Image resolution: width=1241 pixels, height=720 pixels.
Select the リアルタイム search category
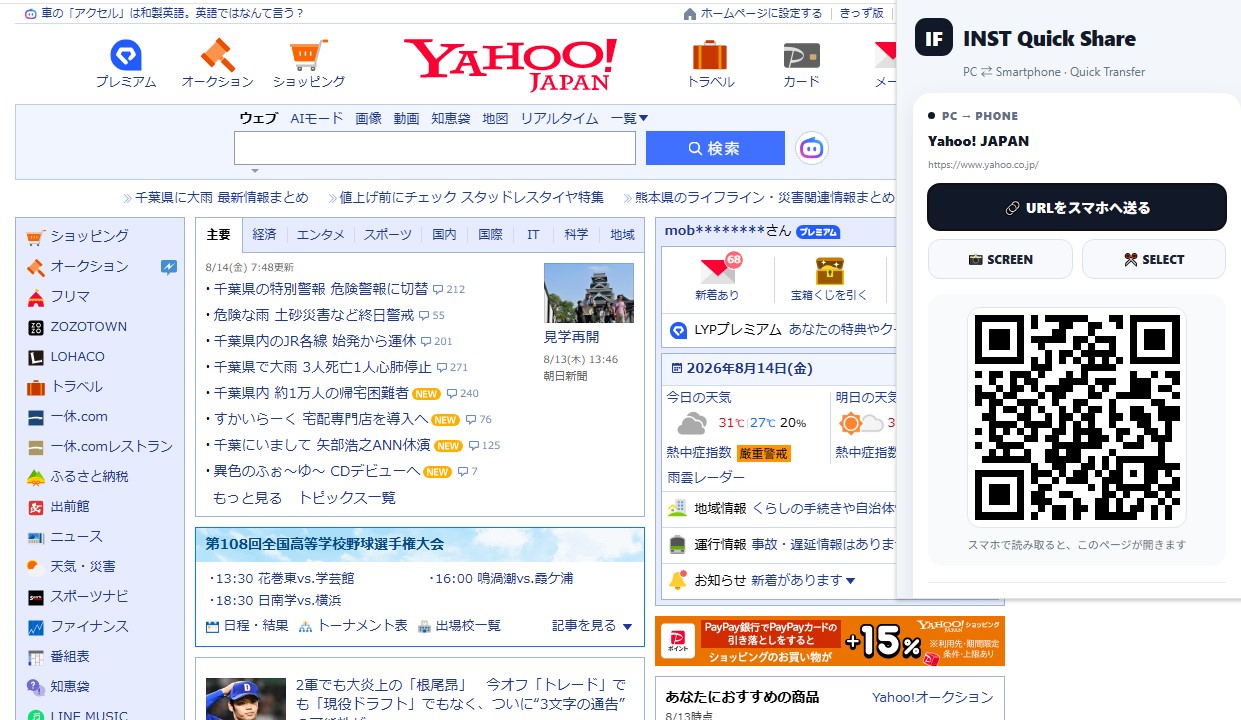(559, 118)
